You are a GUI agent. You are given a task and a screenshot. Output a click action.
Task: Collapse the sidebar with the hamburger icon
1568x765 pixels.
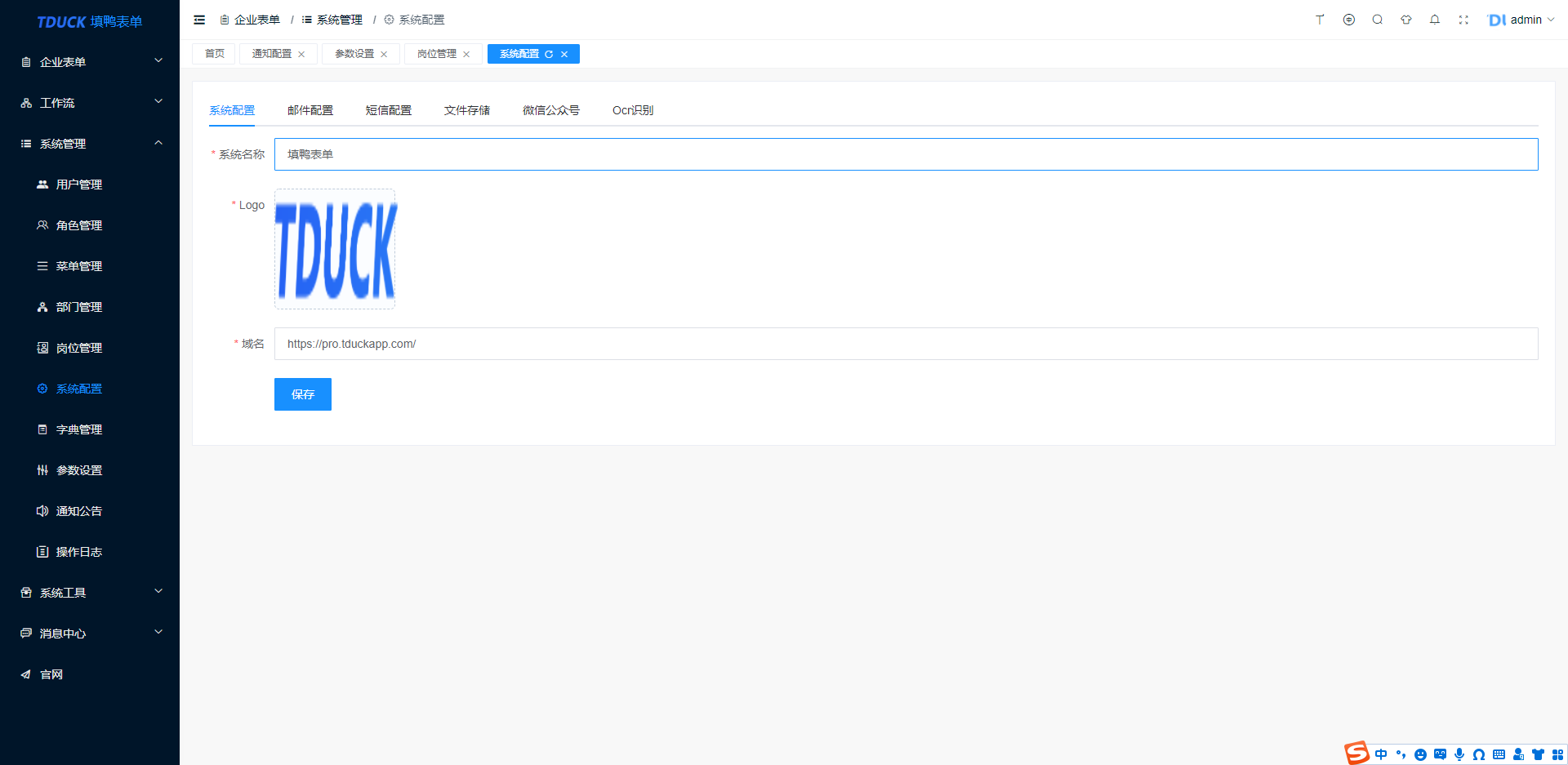tap(199, 20)
